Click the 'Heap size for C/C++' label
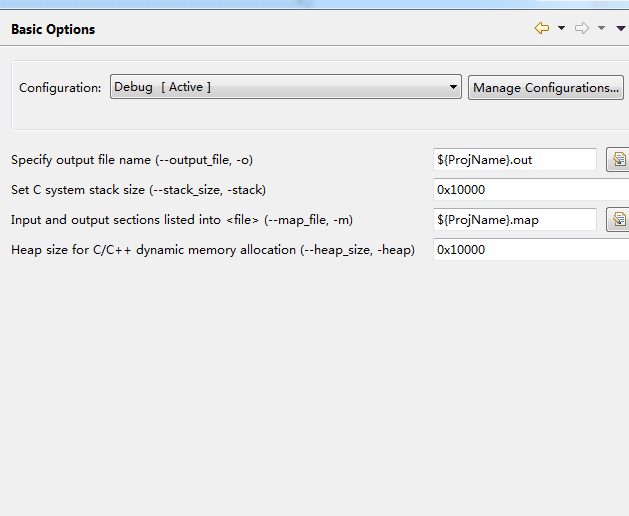The width and height of the screenshot is (629, 516). click(212, 250)
